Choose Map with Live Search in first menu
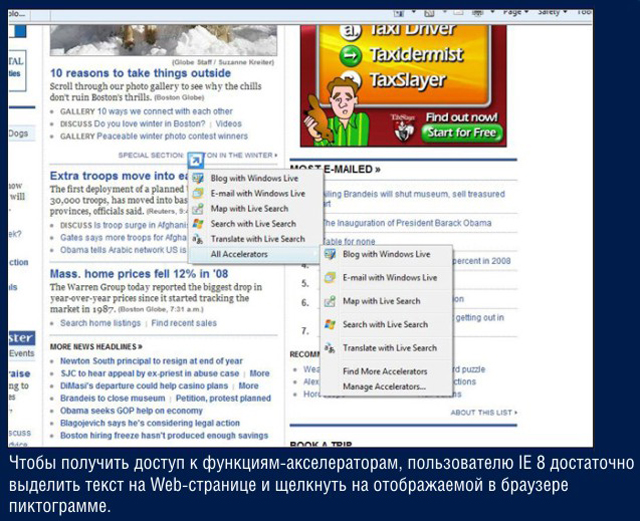 255,209
